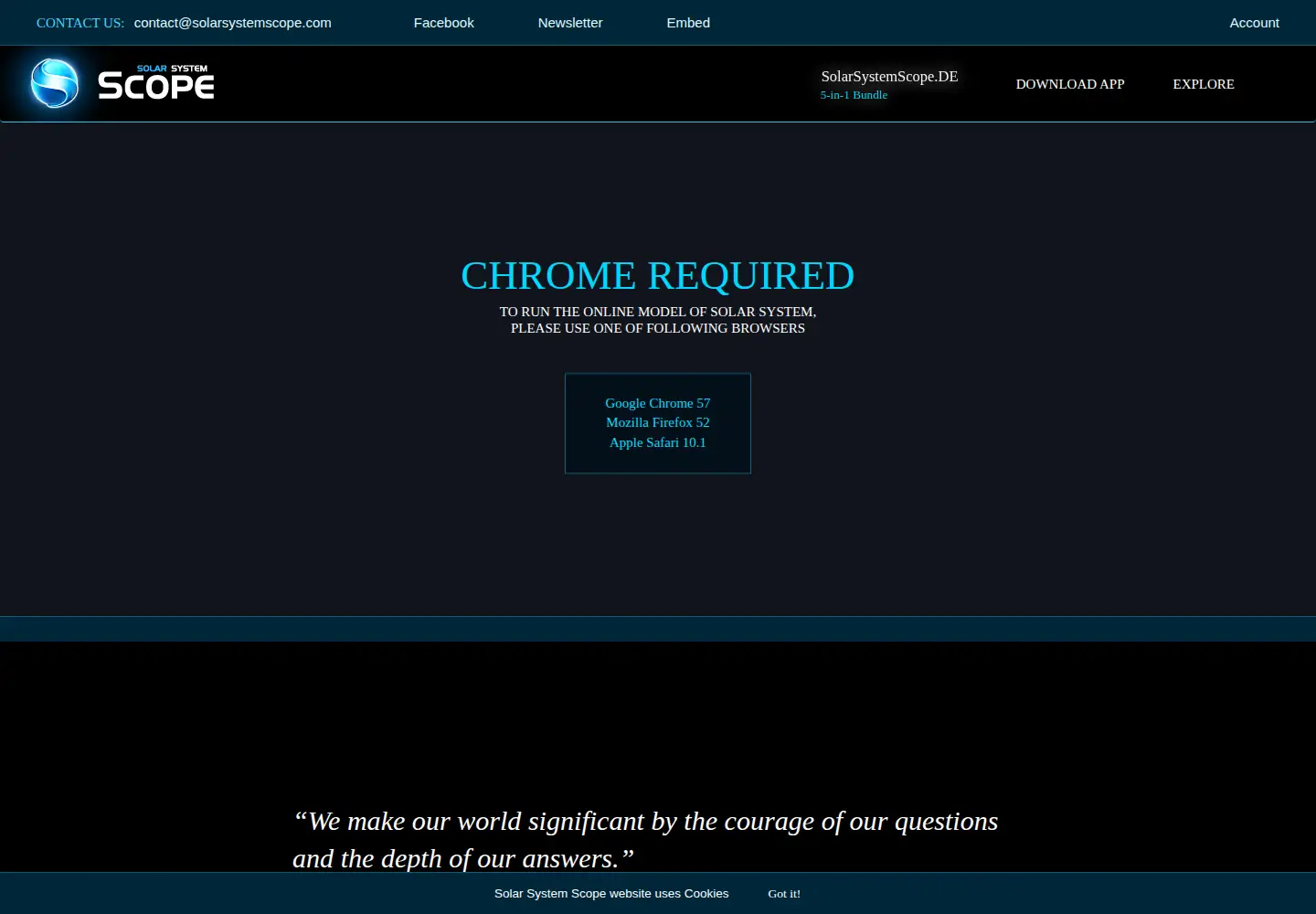Select the Embed menu item
Screen dimensions: 1316x914
coord(688,23)
